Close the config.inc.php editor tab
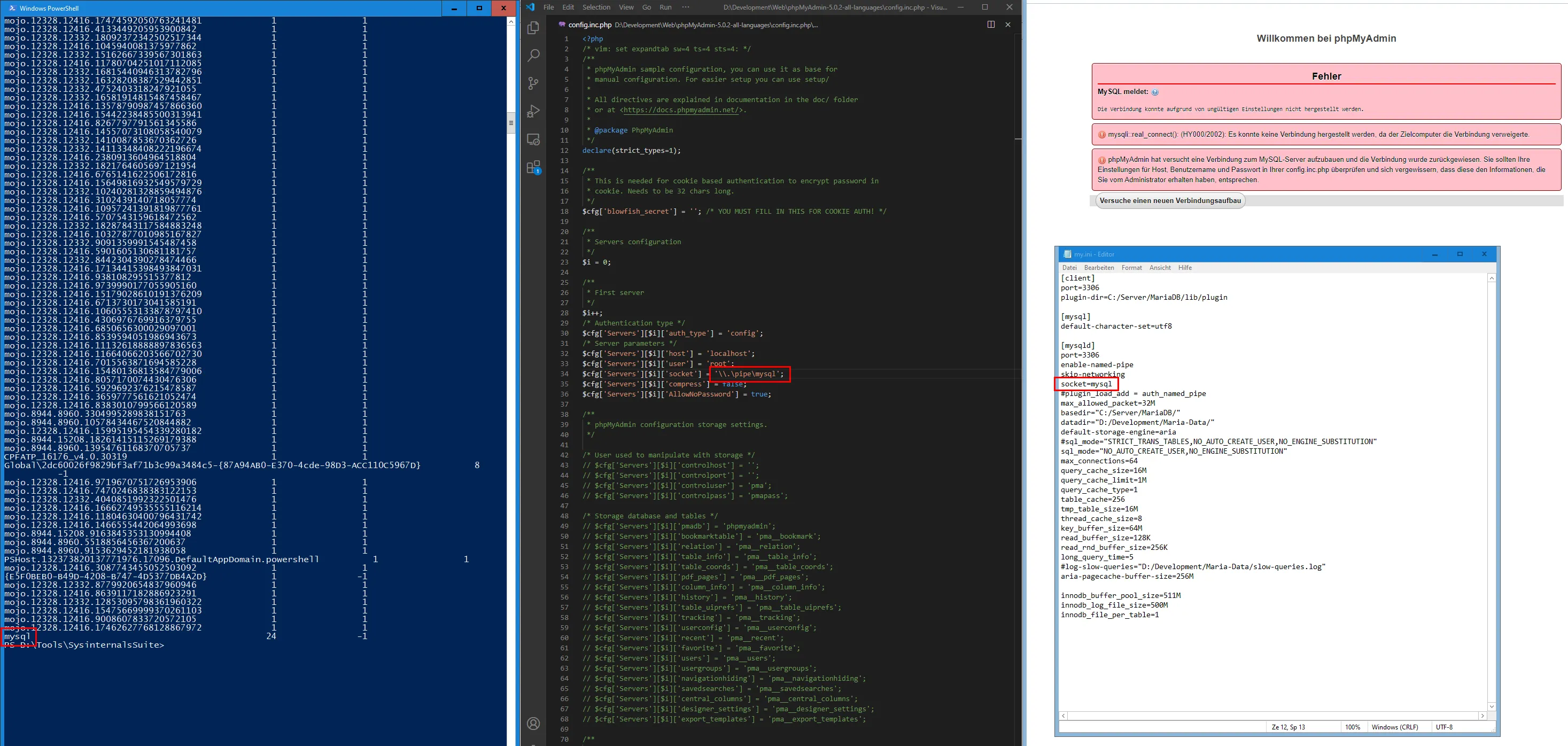The height and width of the screenshot is (746, 1568). click(x=1008, y=25)
